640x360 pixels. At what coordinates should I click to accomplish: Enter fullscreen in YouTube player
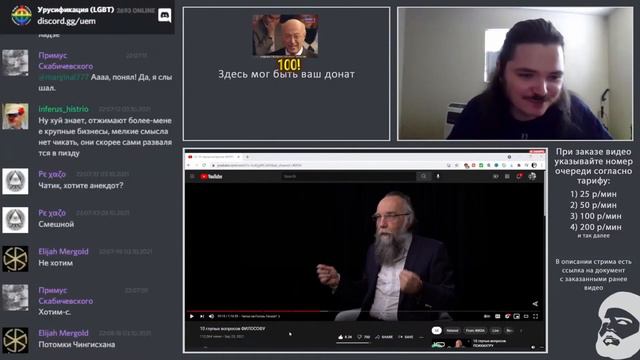coord(536,316)
